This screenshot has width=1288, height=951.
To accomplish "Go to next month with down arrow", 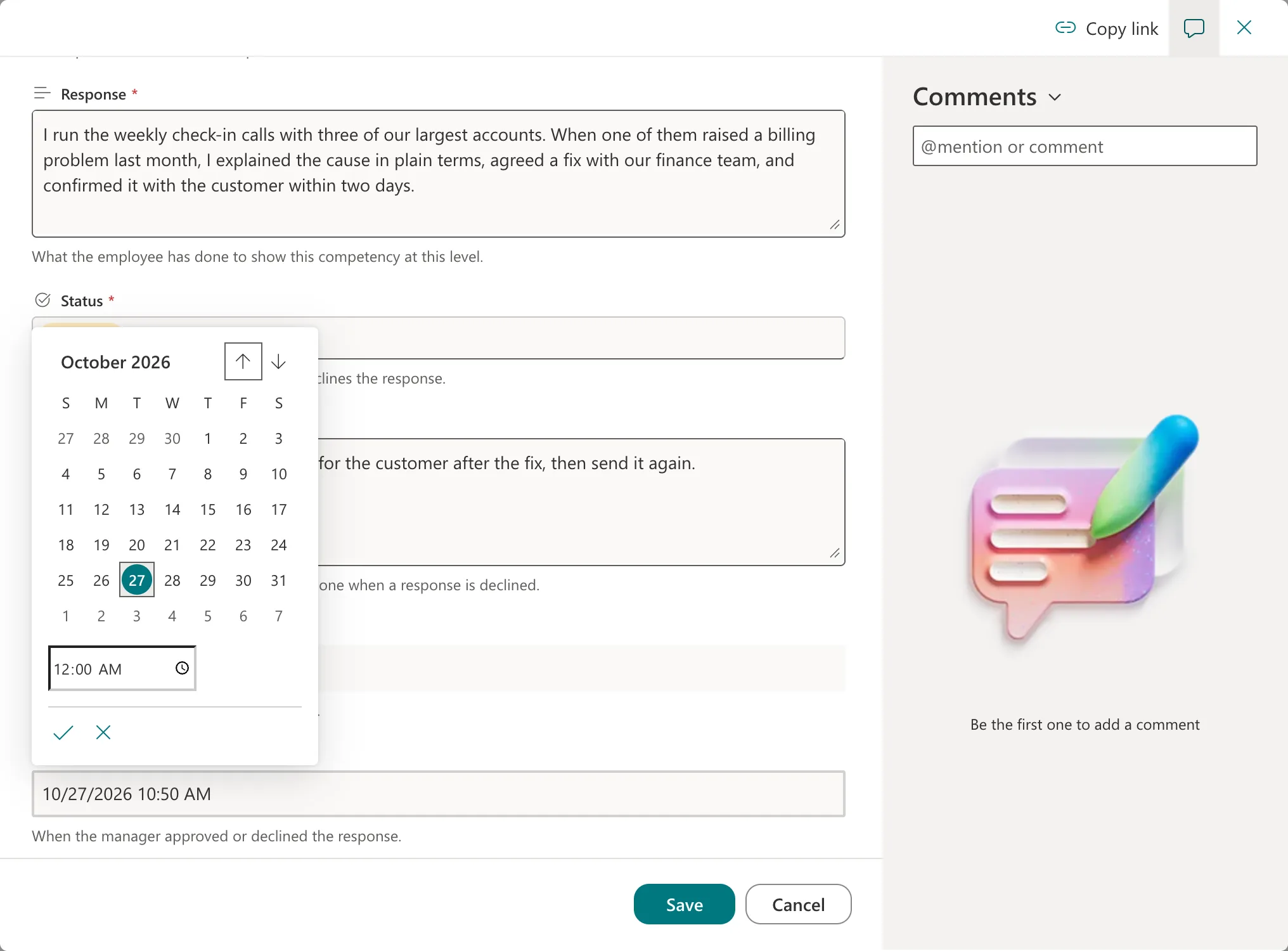I will (278, 361).
